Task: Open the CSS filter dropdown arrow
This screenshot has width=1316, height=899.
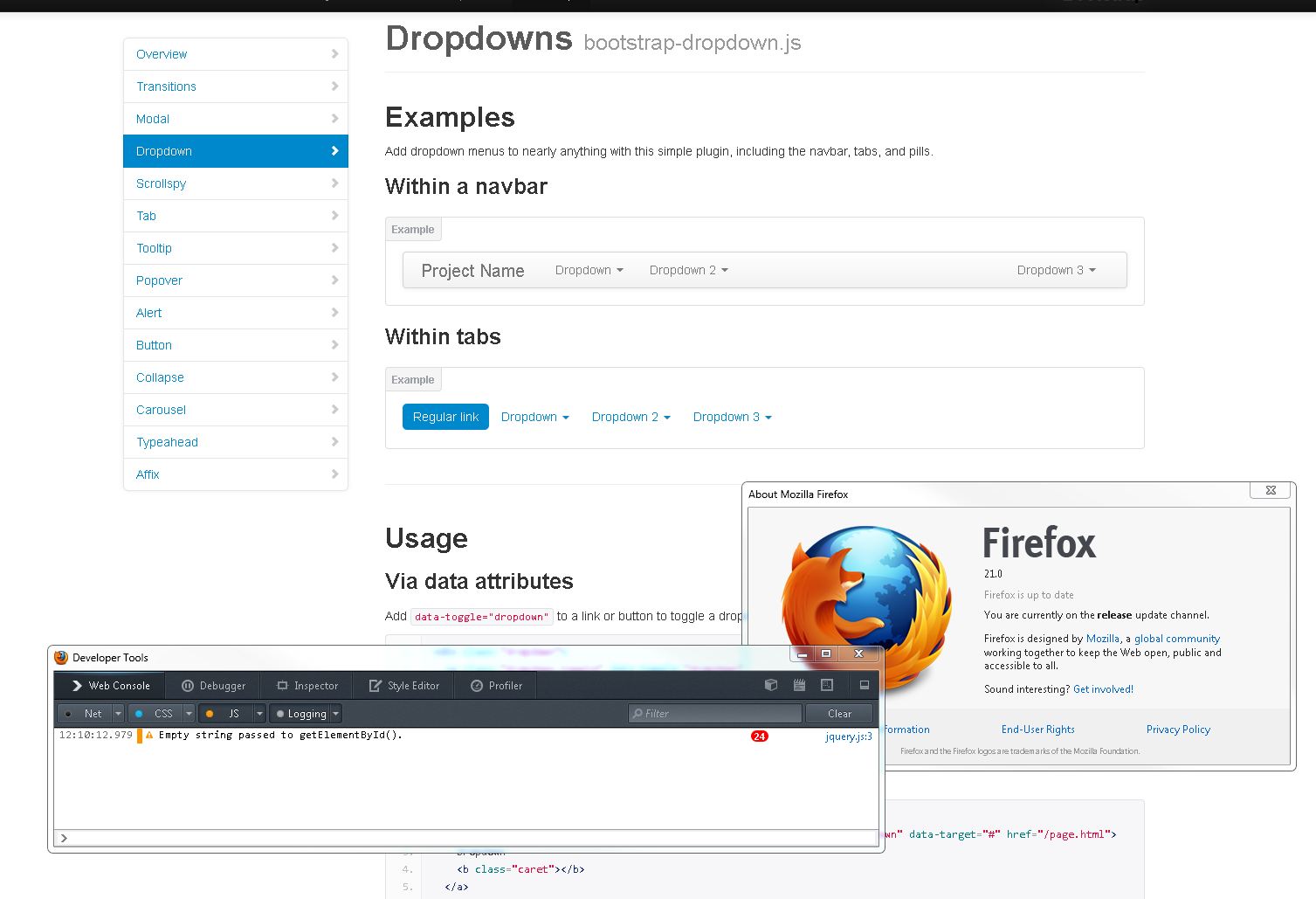Action: click(x=189, y=714)
